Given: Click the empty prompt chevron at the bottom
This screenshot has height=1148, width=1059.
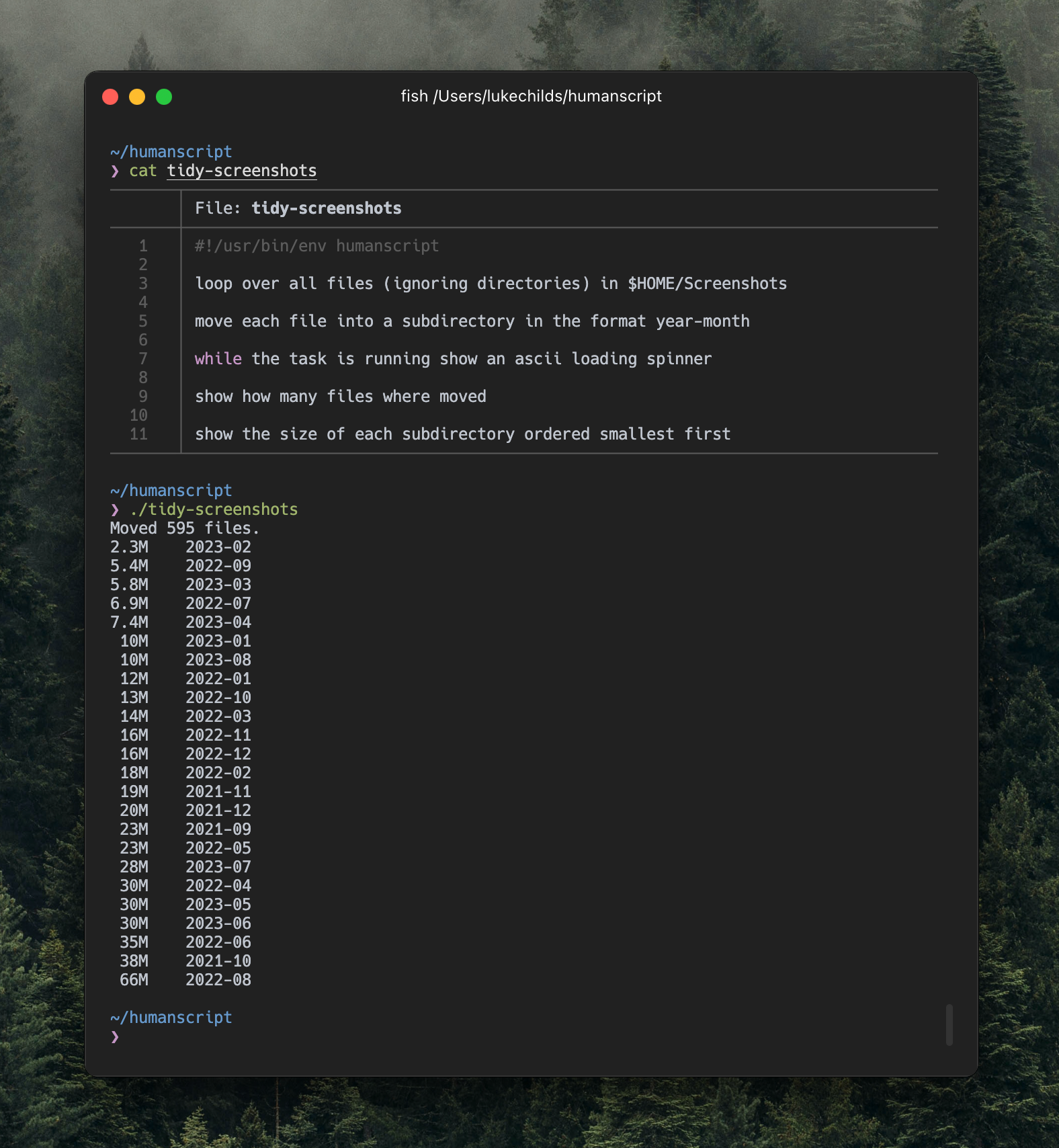Looking at the screenshot, I should tap(115, 1036).
